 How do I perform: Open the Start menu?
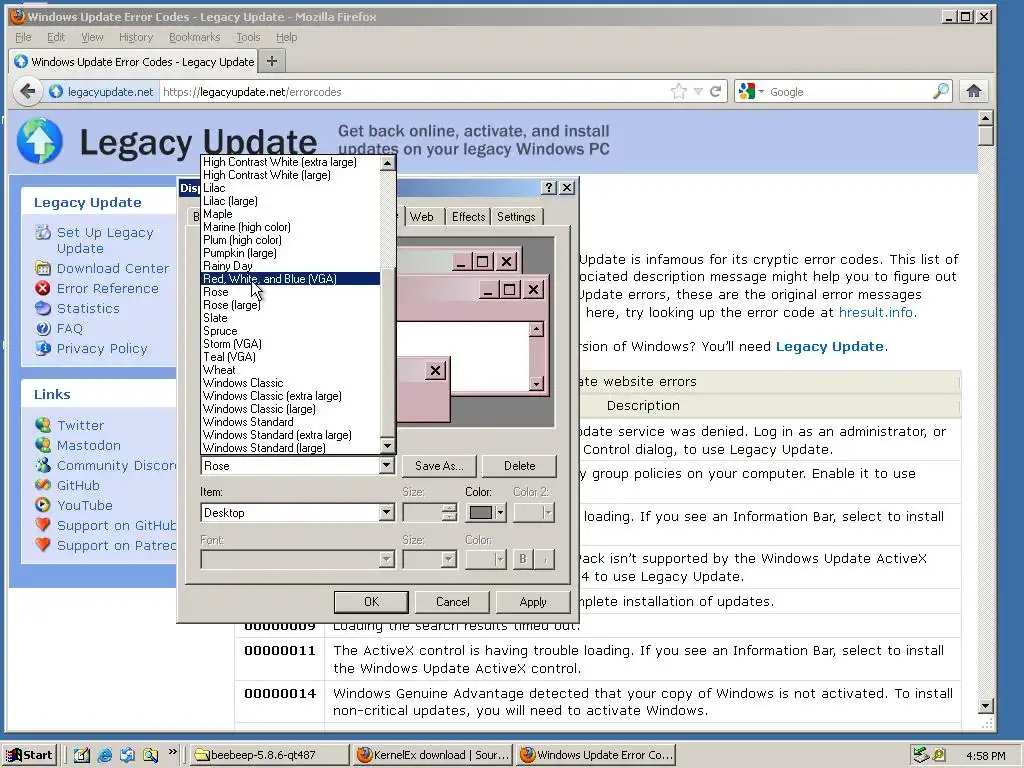click(29, 755)
